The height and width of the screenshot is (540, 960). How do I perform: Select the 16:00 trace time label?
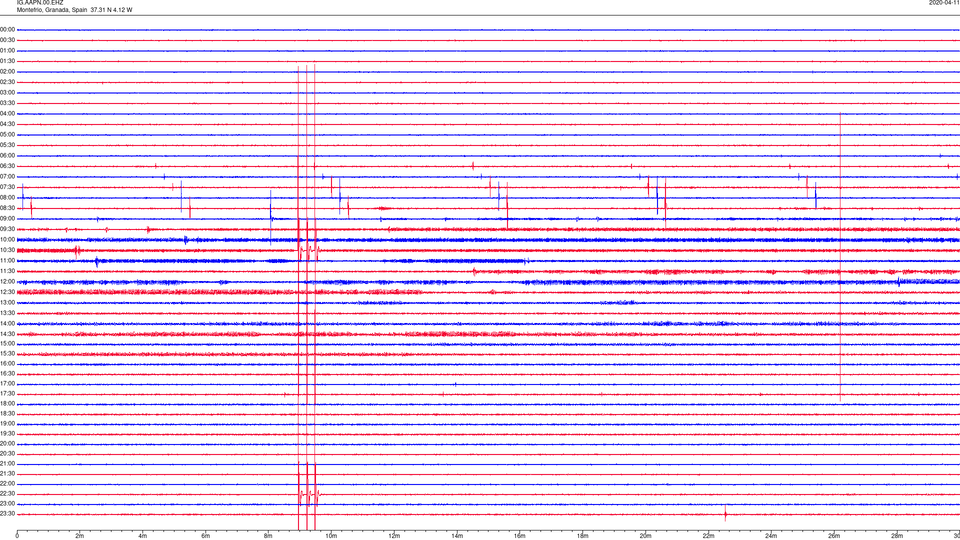(7, 364)
